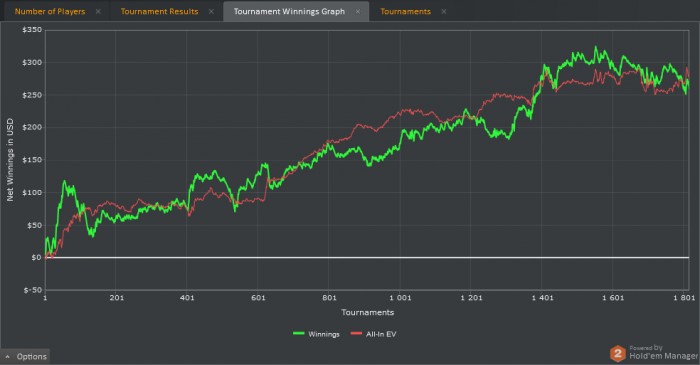Click the 1 201 x-axis tick label

tap(471, 298)
